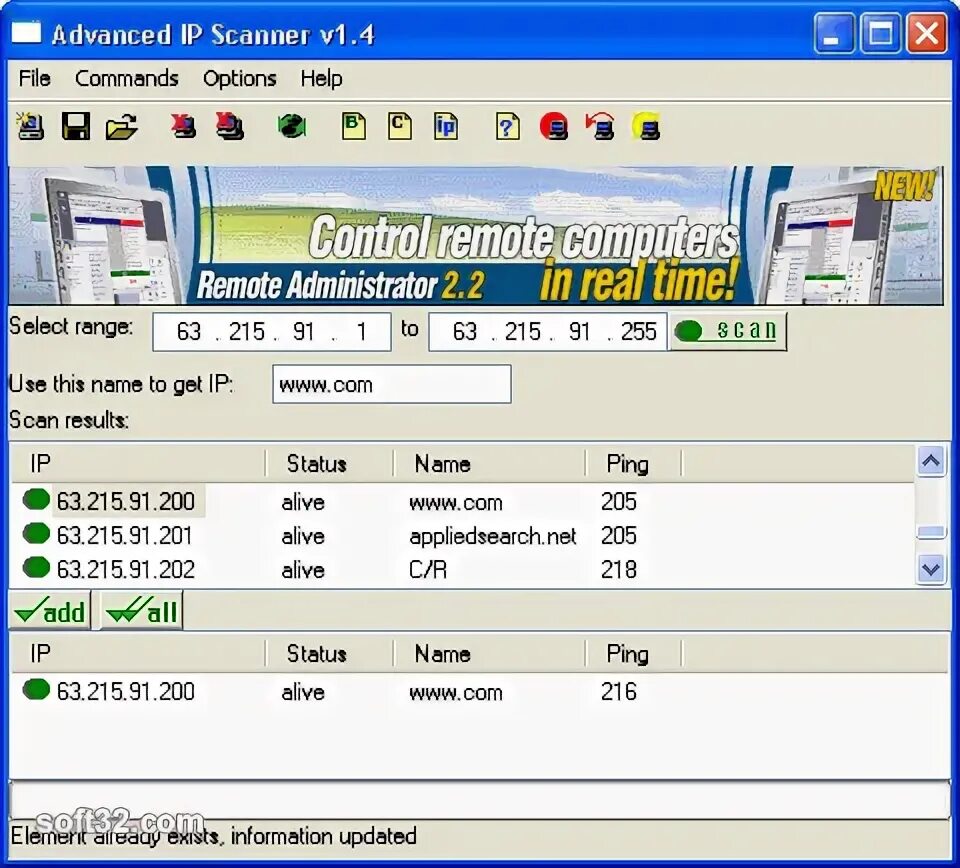Click the application icon in the title bar
The image size is (960, 868).
tap(26, 32)
